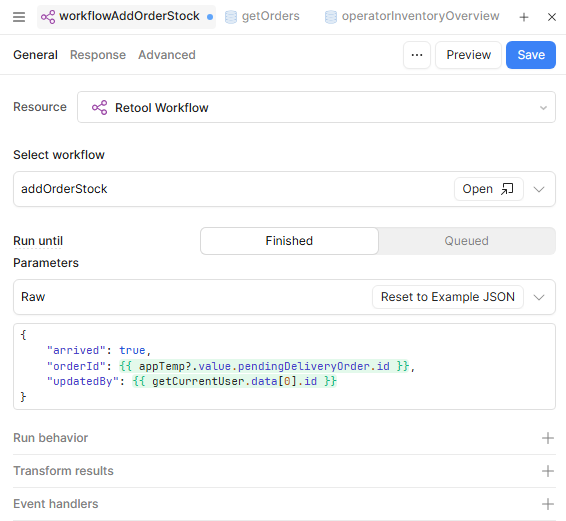Switch to the General settings tab

click(35, 55)
